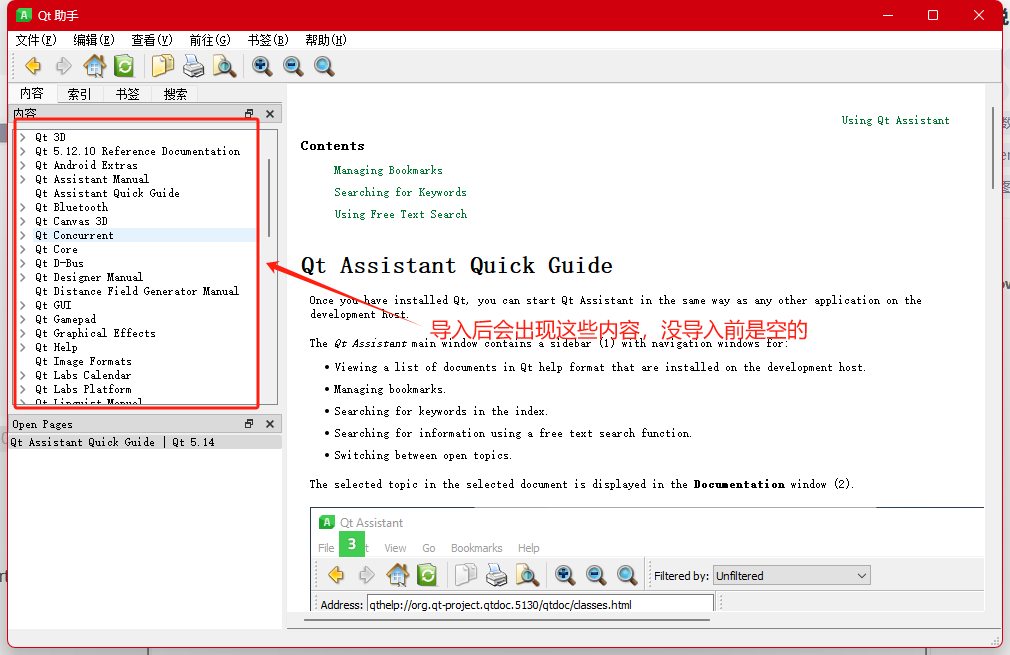Screen dimensions: 1010x655
Task: Reset zoom with plain magnifier icon
Action: pyautogui.click(x=324, y=66)
